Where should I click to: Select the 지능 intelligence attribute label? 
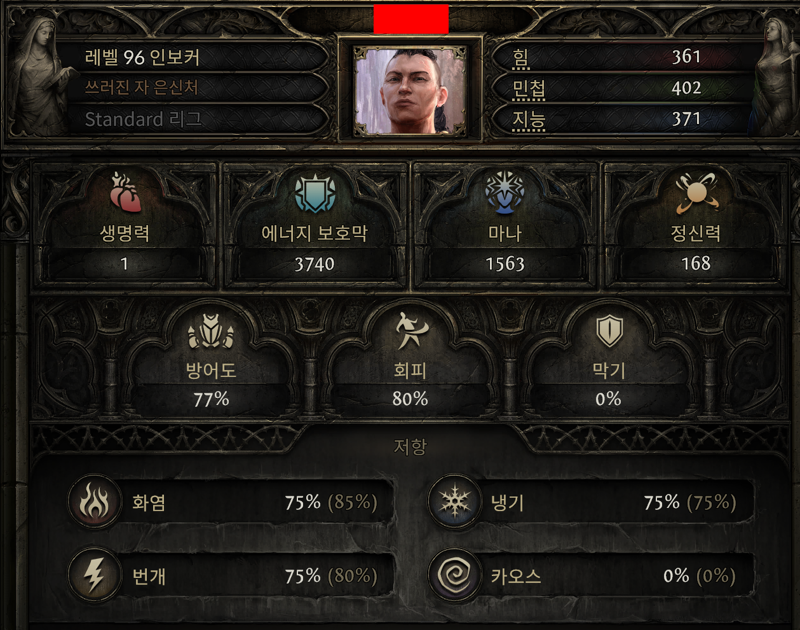529,120
